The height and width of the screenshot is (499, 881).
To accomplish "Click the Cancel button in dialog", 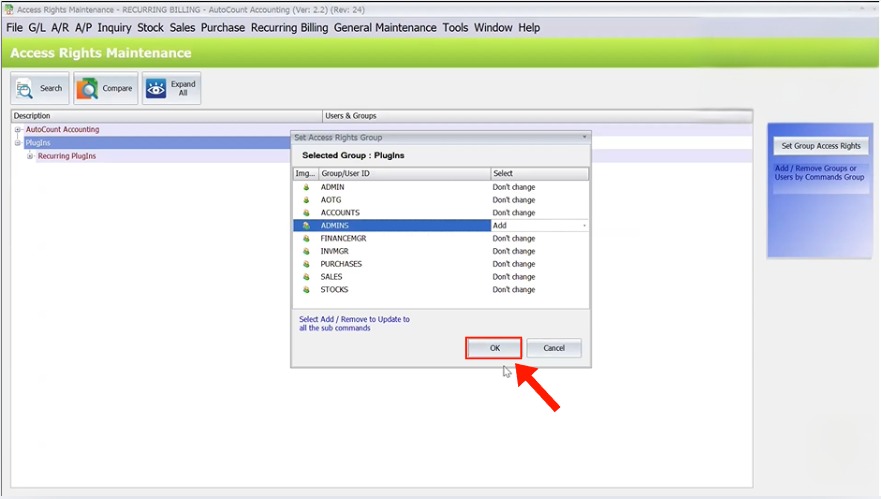I will (x=554, y=348).
